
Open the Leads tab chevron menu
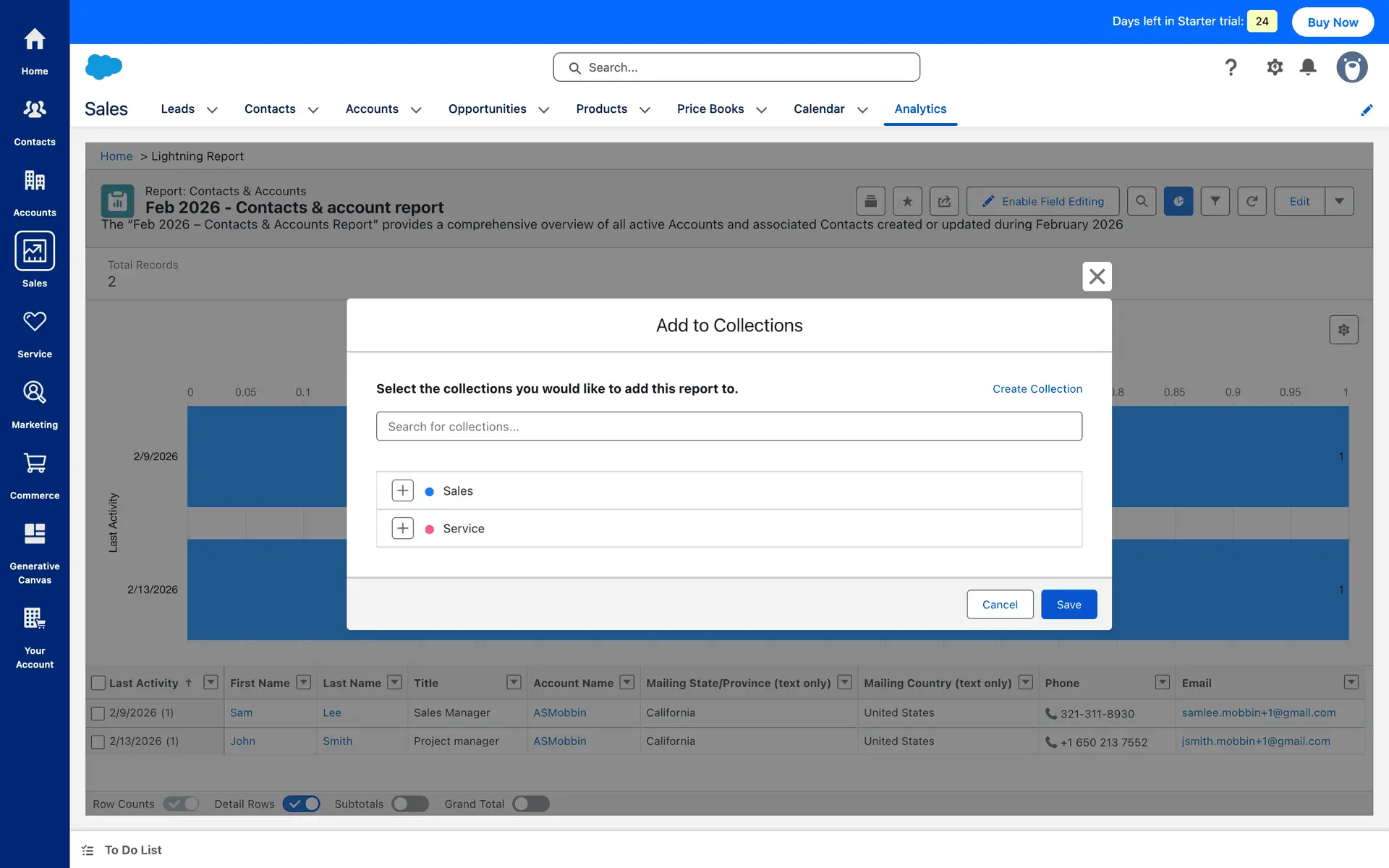(212, 110)
